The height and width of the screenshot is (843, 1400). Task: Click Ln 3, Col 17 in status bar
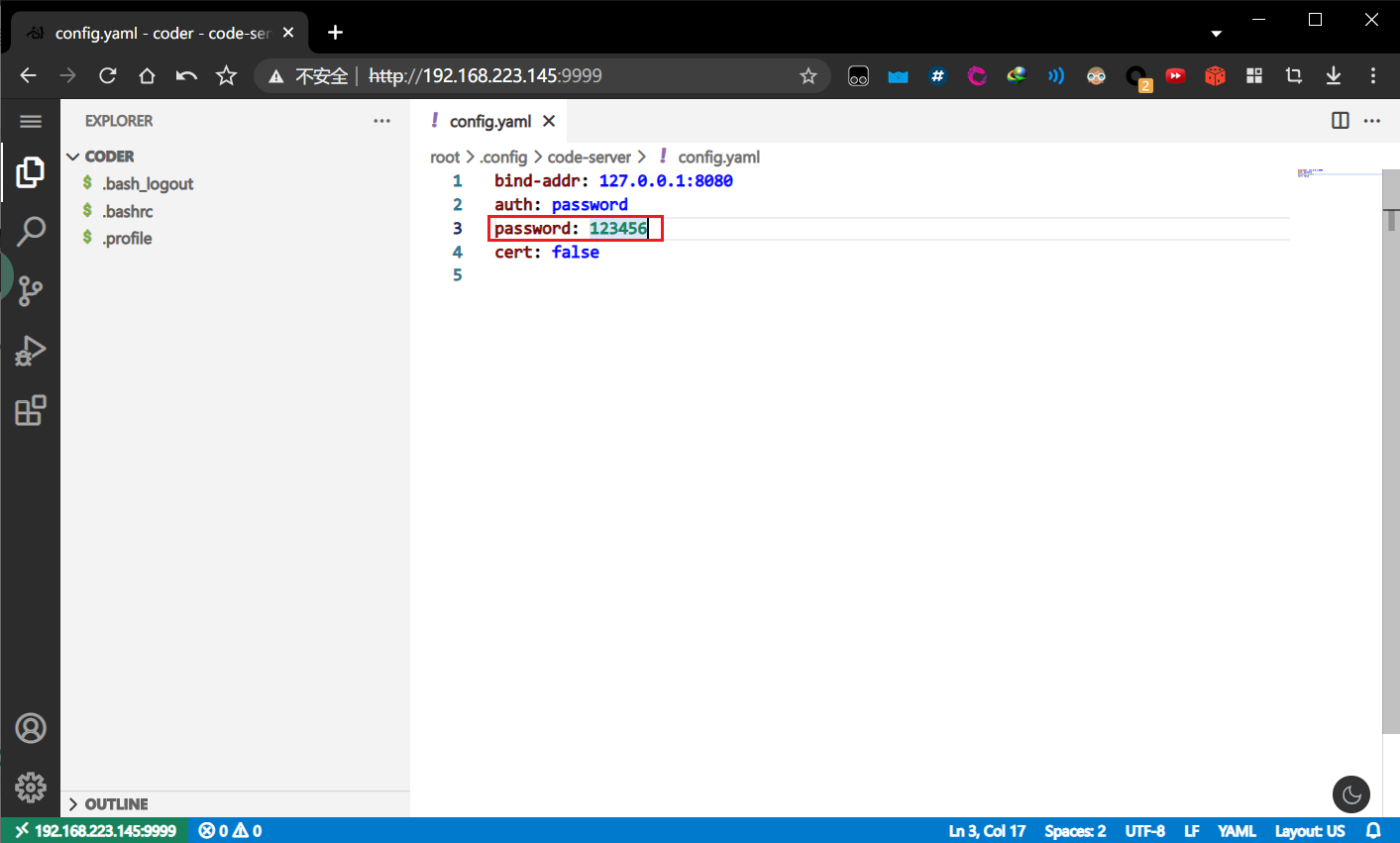(x=987, y=831)
